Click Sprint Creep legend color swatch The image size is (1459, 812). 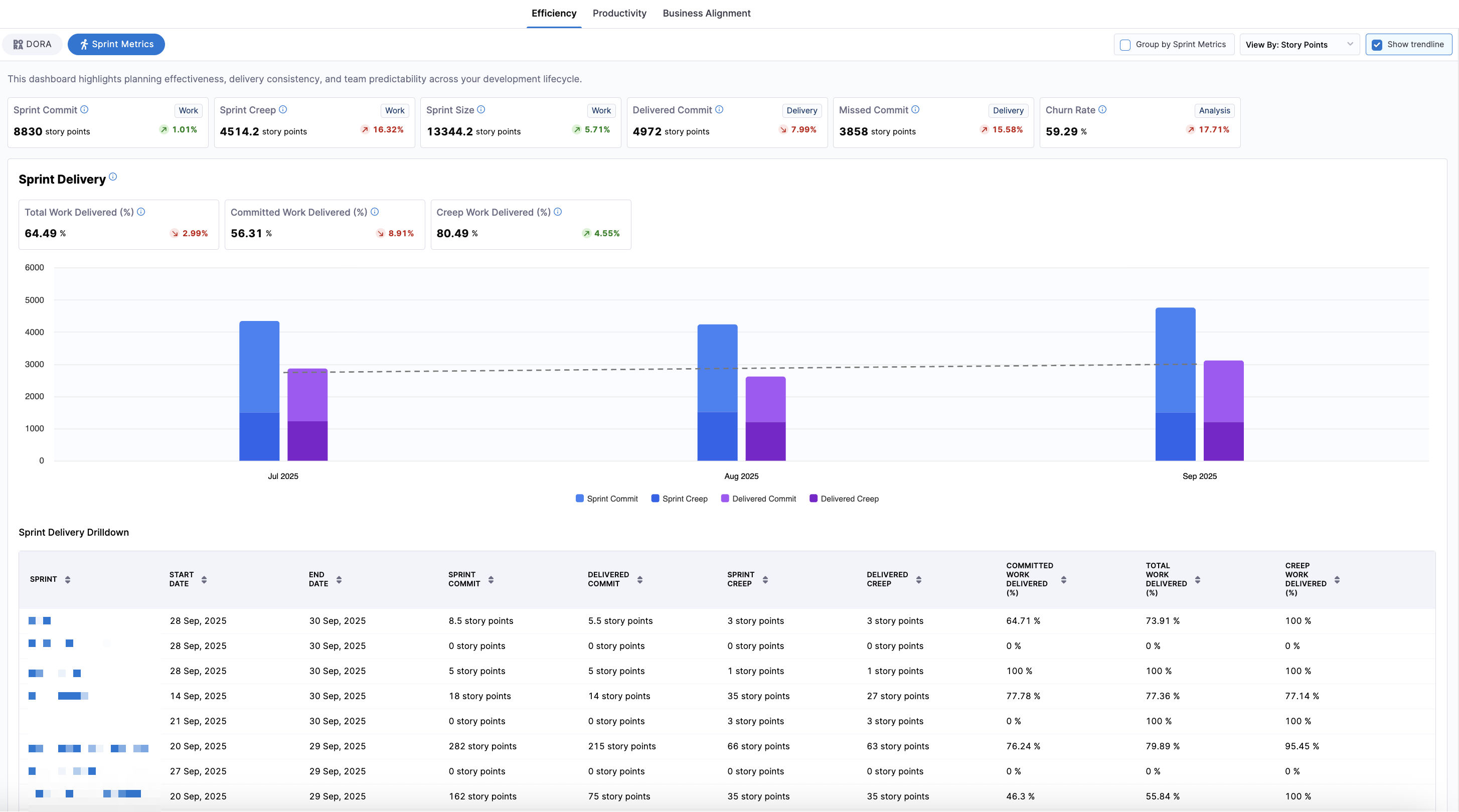click(656, 499)
